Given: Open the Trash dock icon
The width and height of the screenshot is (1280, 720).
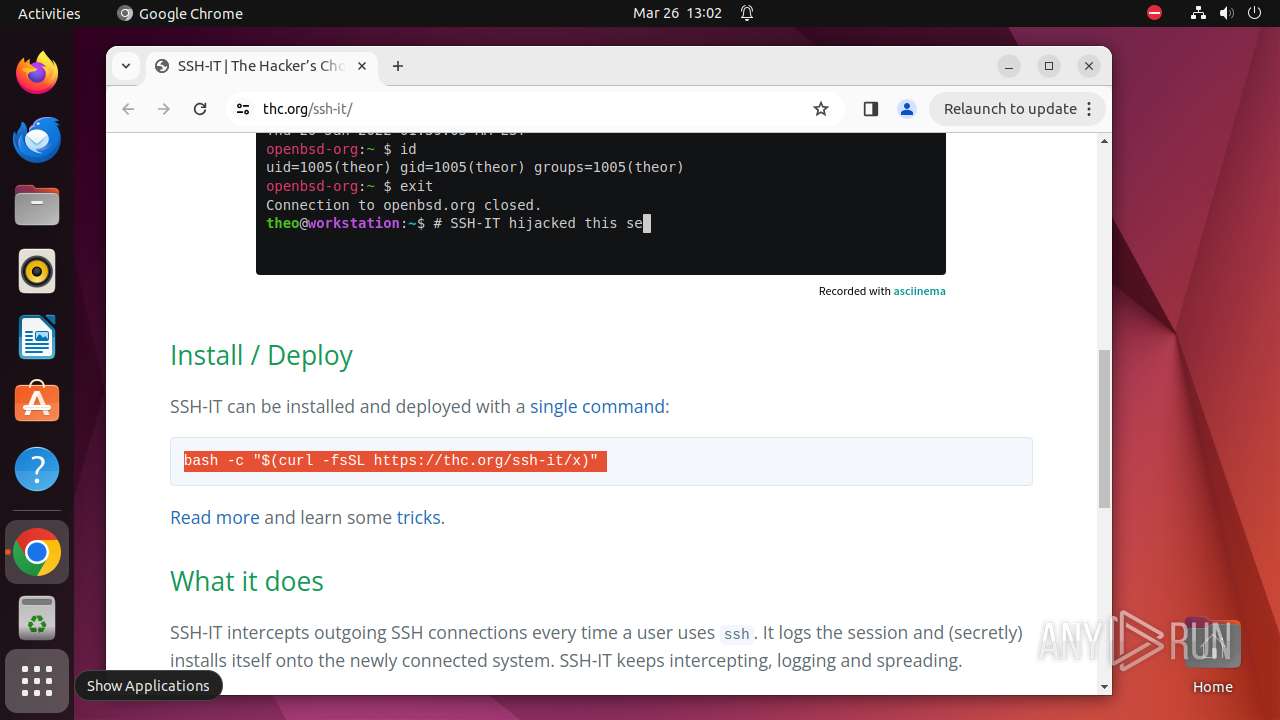Looking at the screenshot, I should (37, 618).
